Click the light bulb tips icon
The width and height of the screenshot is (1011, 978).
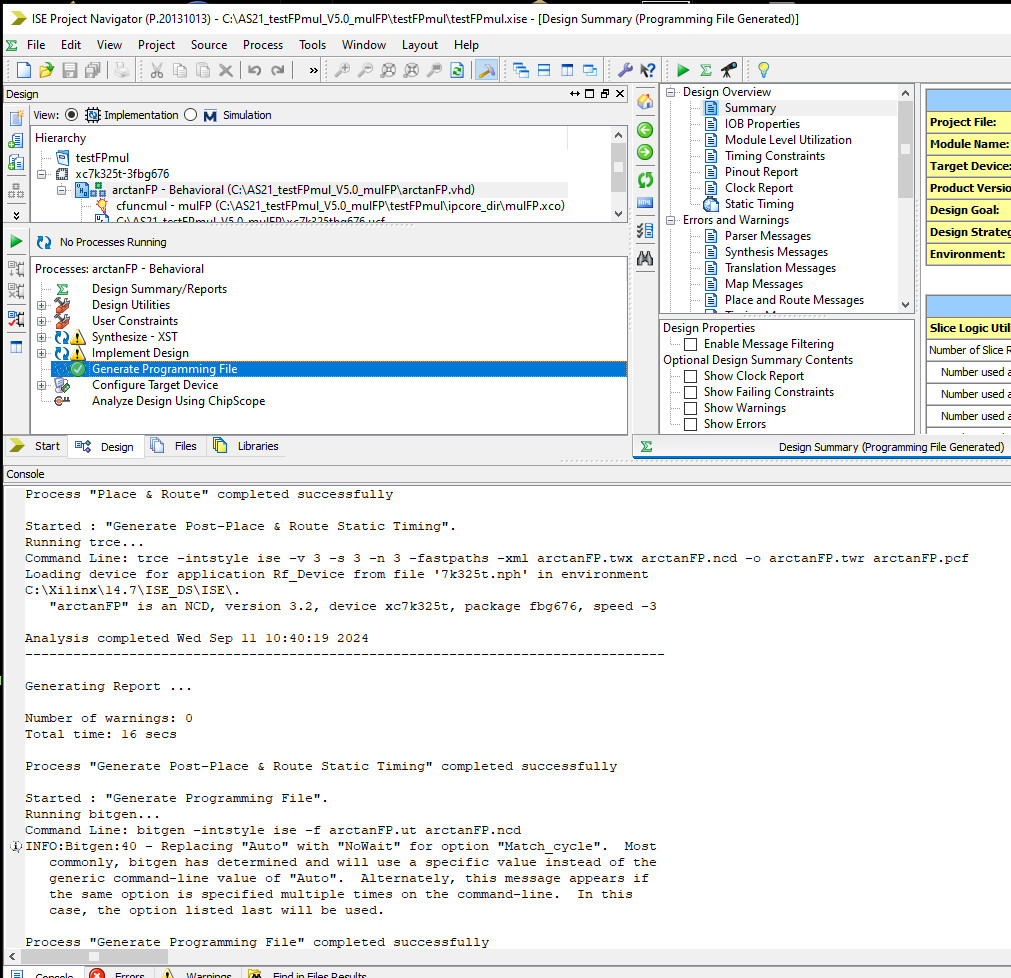click(763, 70)
